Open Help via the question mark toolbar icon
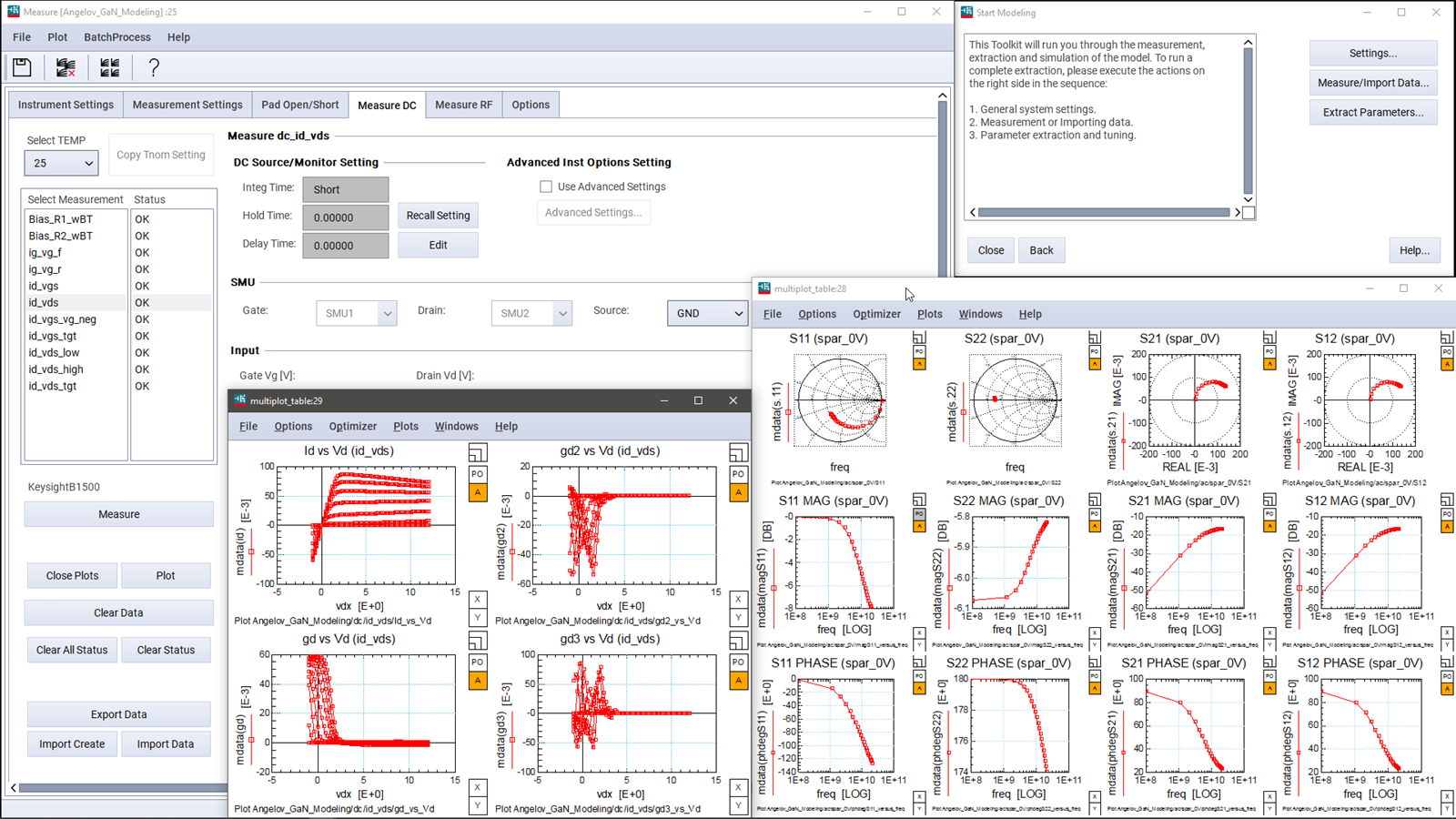Viewport: 1456px width, 819px height. [x=152, y=66]
